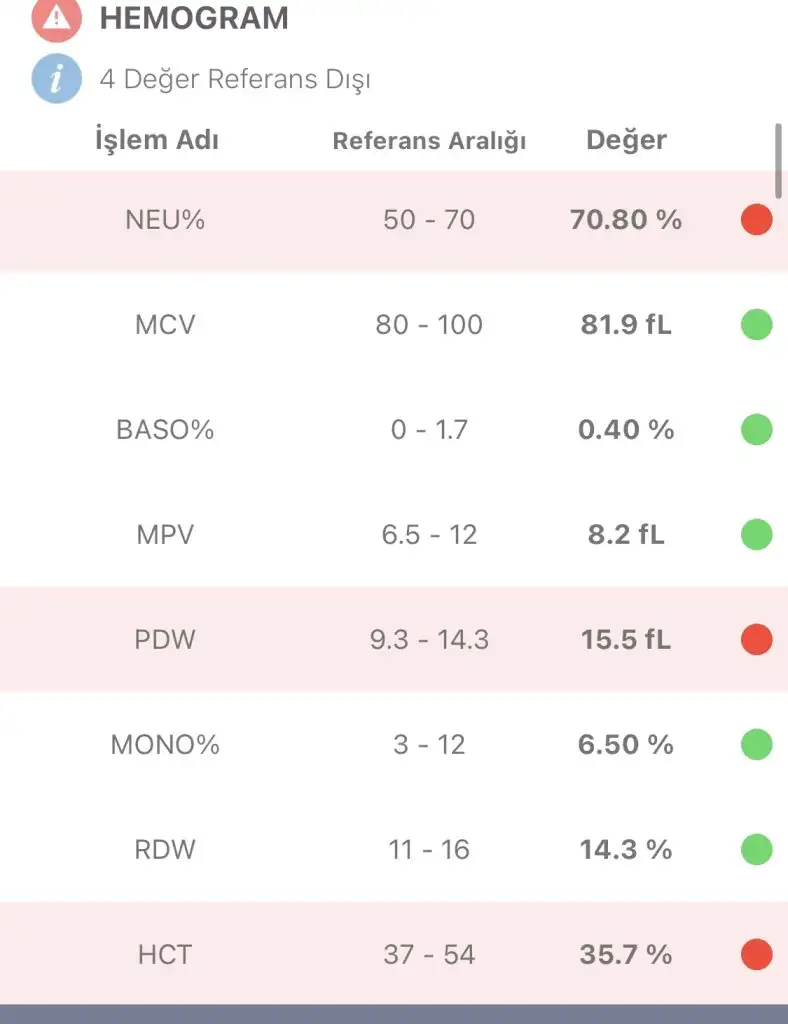
Task: Click green status dot for MCV
Action: (756, 325)
